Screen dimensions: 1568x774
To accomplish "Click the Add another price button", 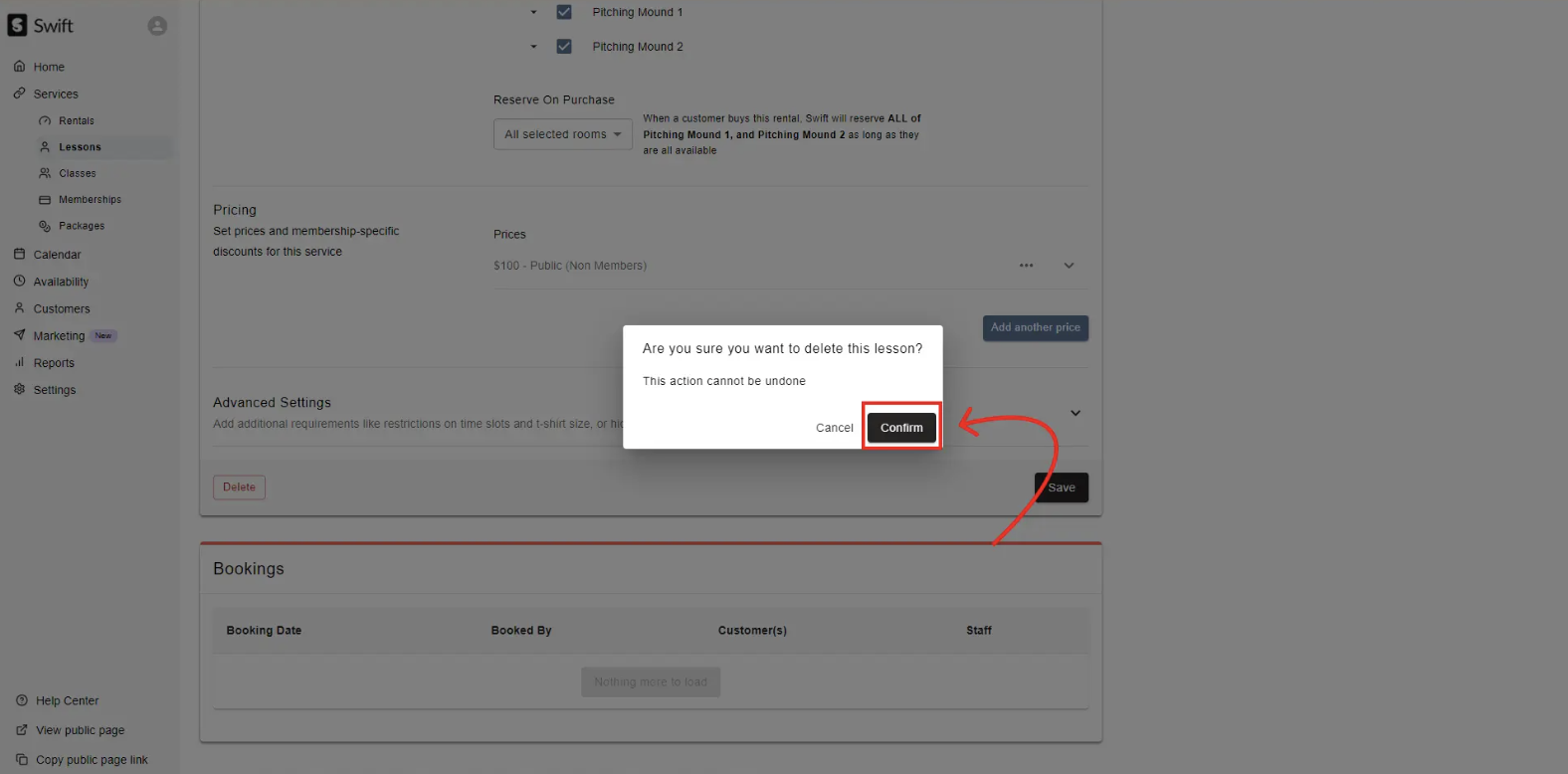I will click(1036, 327).
